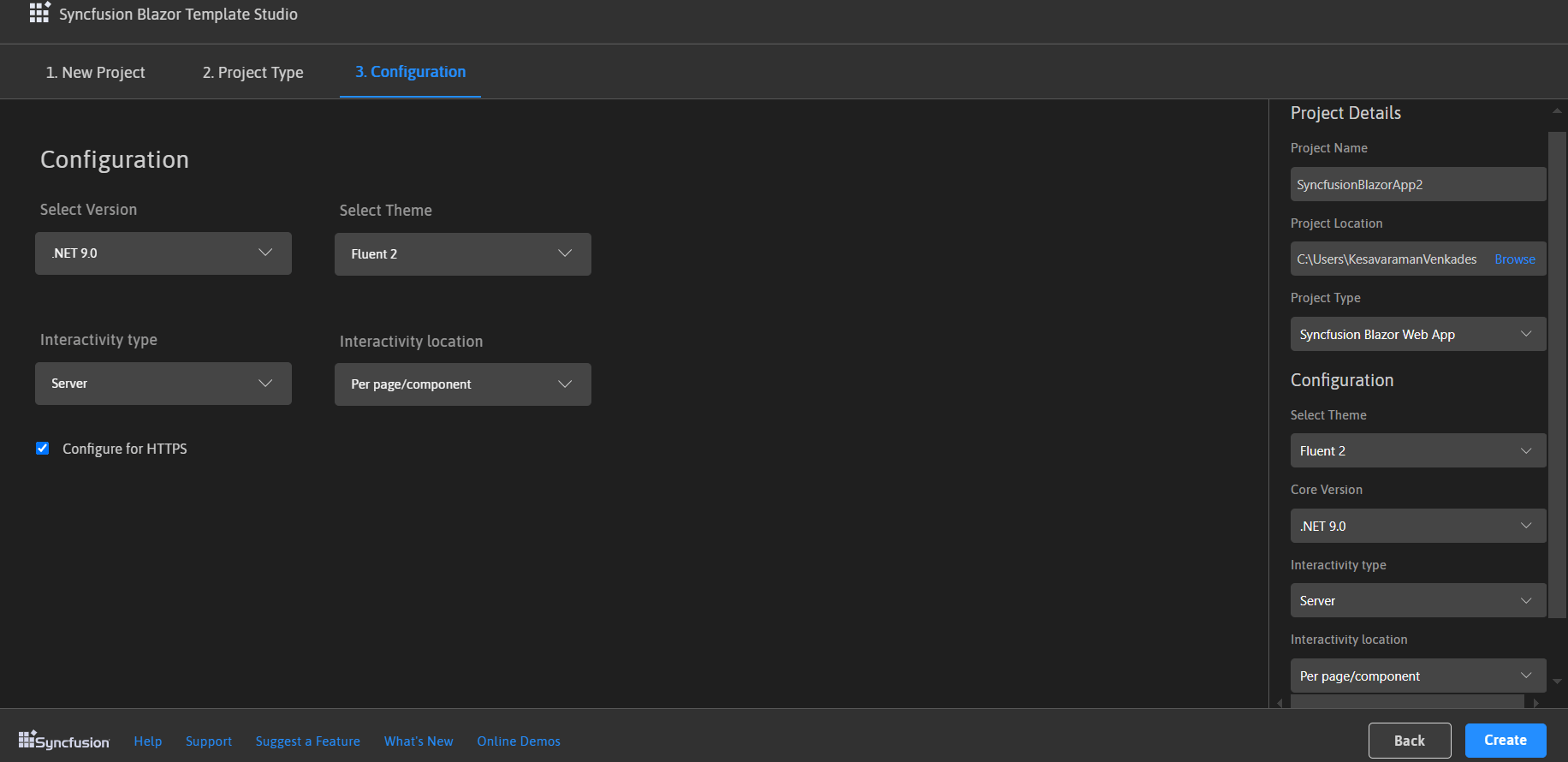Click the Project Location path field
This screenshot has height=762, width=1568.
(x=1388, y=259)
